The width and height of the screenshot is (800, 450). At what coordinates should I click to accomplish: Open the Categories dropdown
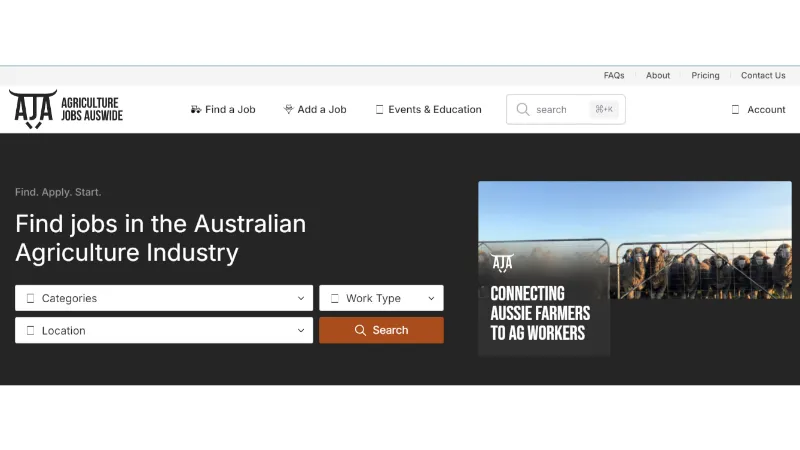164,298
